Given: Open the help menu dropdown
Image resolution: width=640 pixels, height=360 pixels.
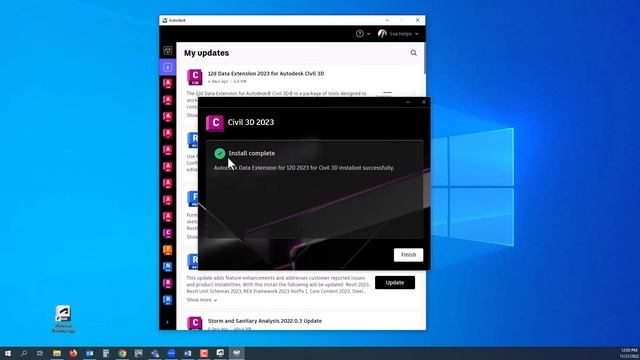Looking at the screenshot, I should click(363, 34).
